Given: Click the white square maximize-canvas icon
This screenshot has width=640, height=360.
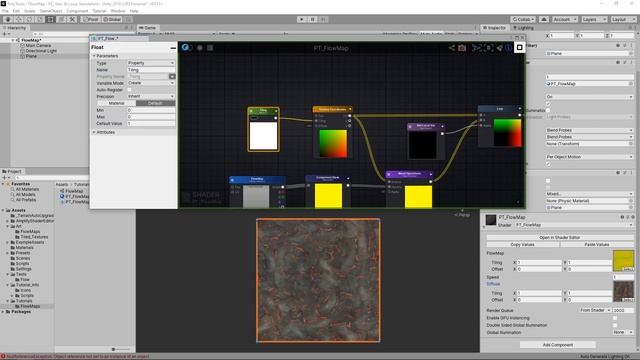Looking at the screenshot, I should click(519, 47).
